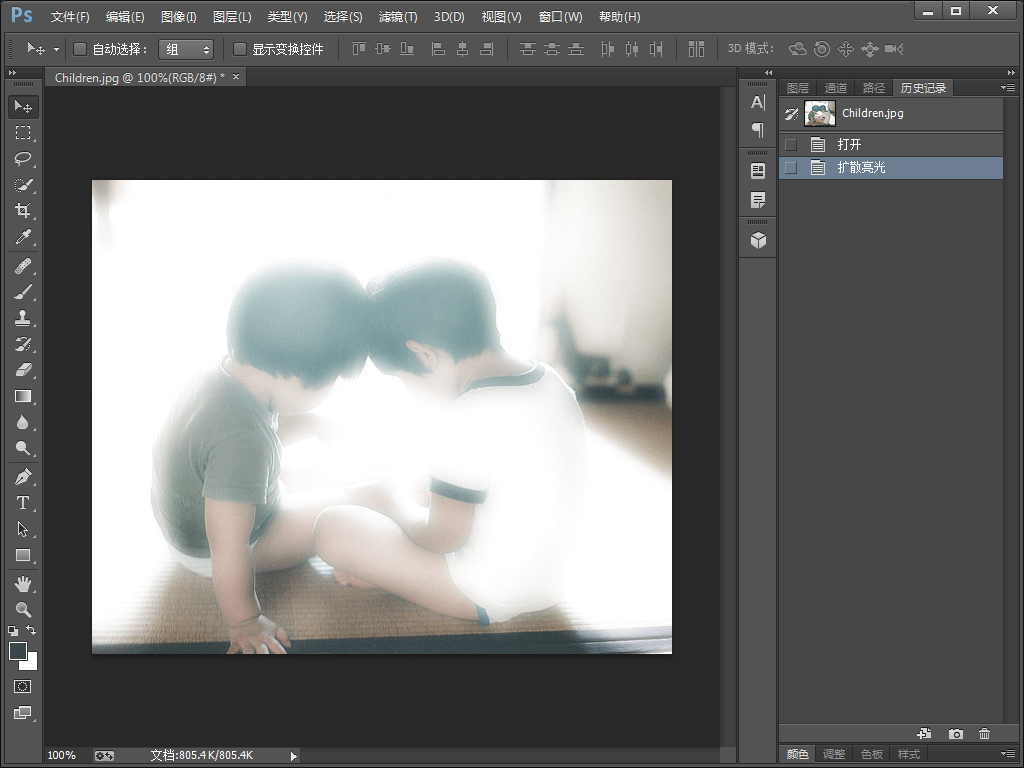Open the 3D panel cube icon
1024x768 pixels.
[758, 241]
